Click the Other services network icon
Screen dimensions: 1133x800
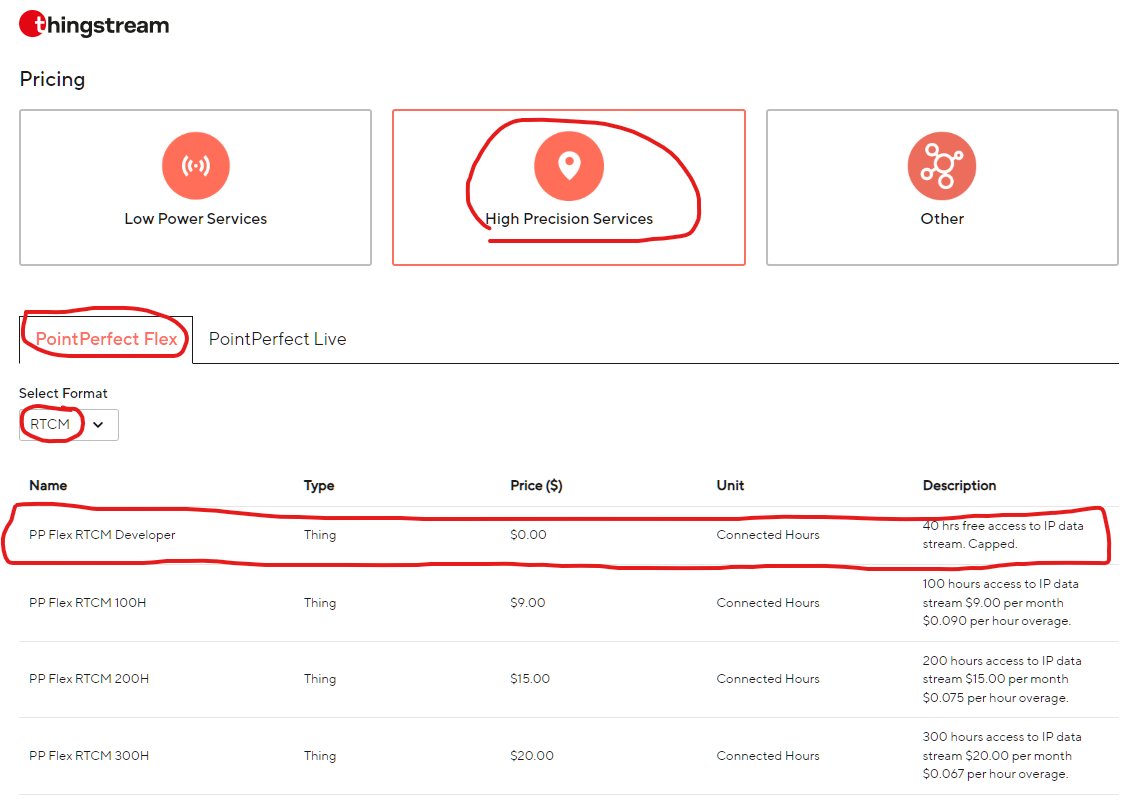point(941,165)
